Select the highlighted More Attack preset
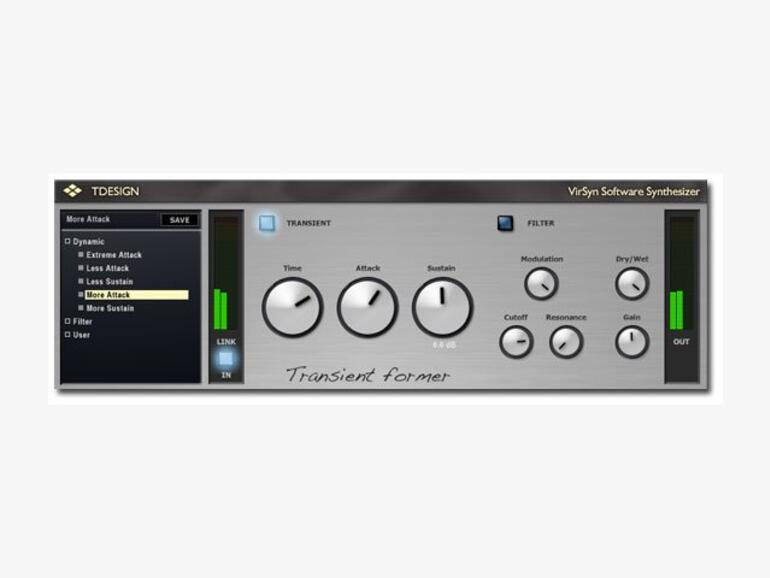The width and height of the screenshot is (770, 578). (137, 295)
